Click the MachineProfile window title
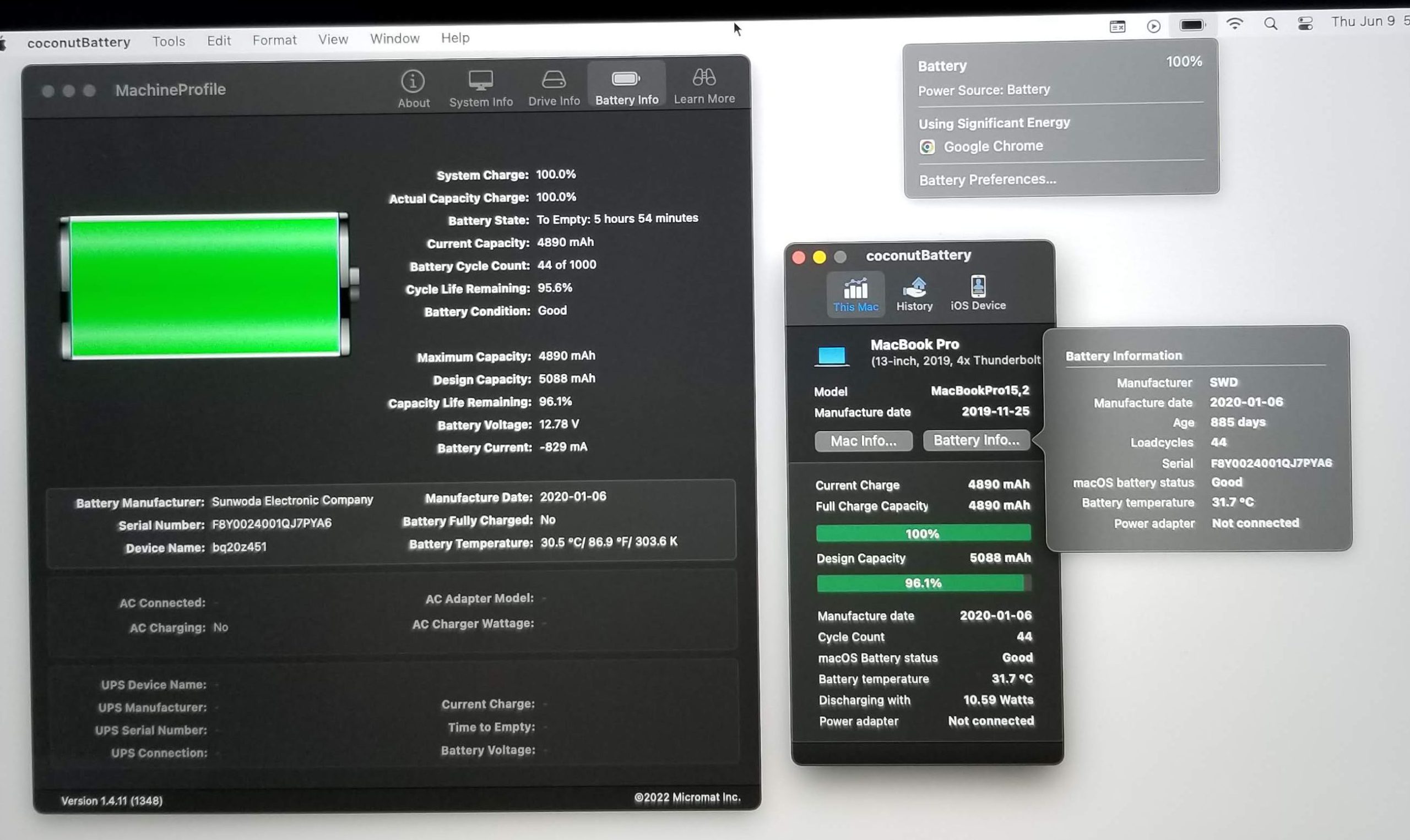The height and width of the screenshot is (840, 1410). coord(170,89)
